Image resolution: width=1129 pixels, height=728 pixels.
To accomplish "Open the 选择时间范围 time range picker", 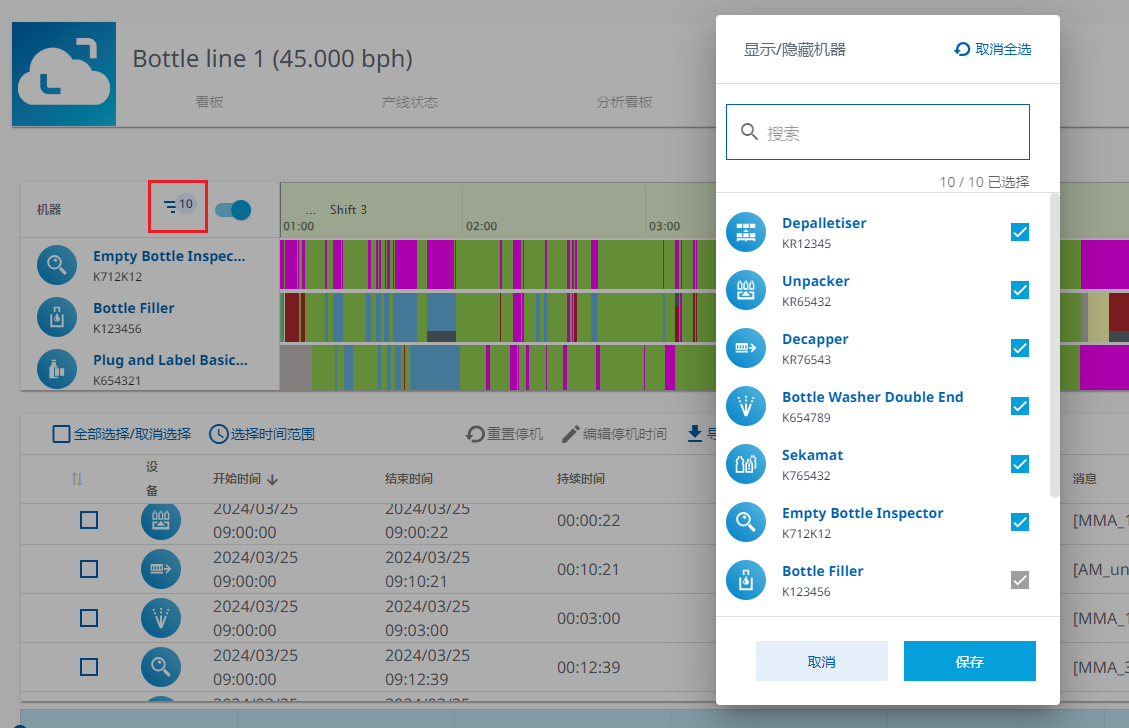I will pyautogui.click(x=262, y=434).
